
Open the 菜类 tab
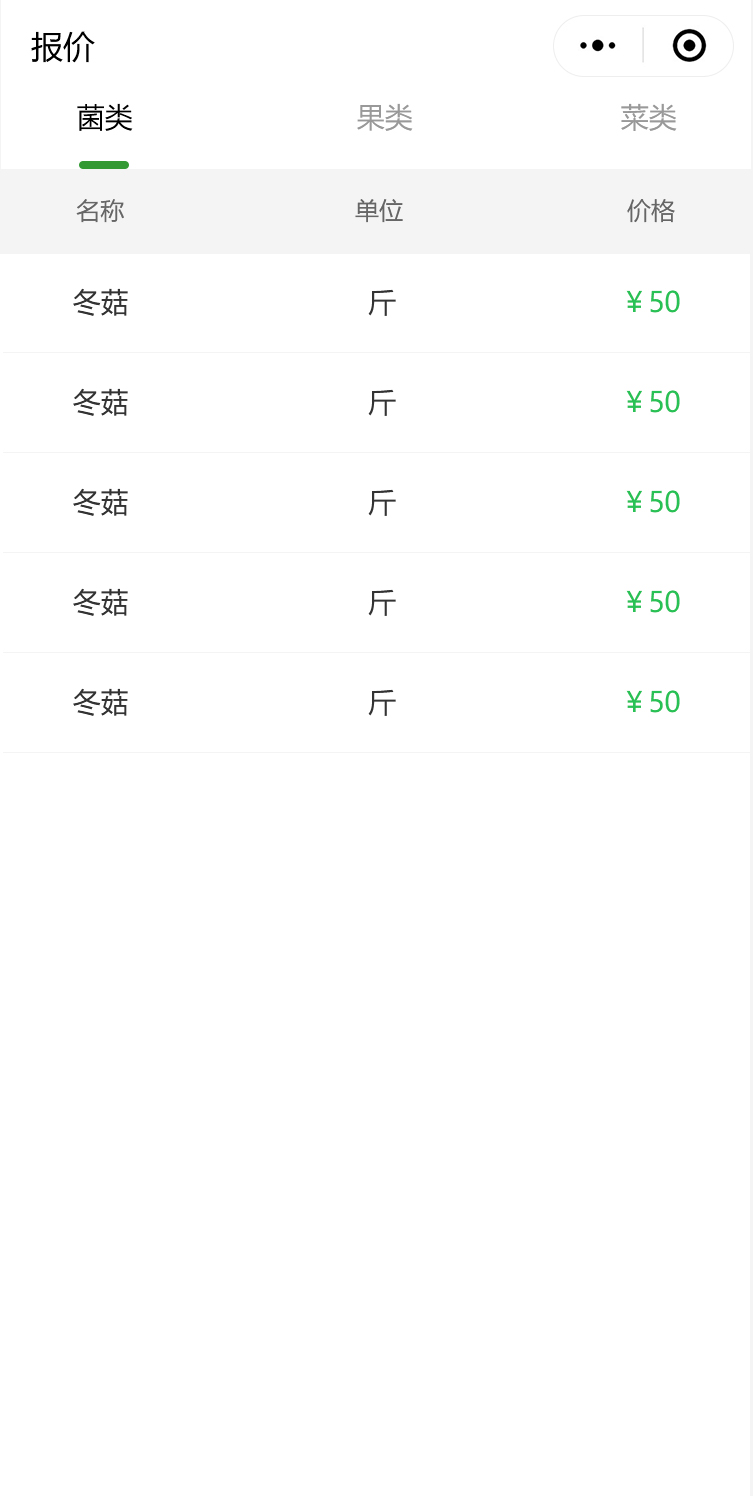coord(648,119)
